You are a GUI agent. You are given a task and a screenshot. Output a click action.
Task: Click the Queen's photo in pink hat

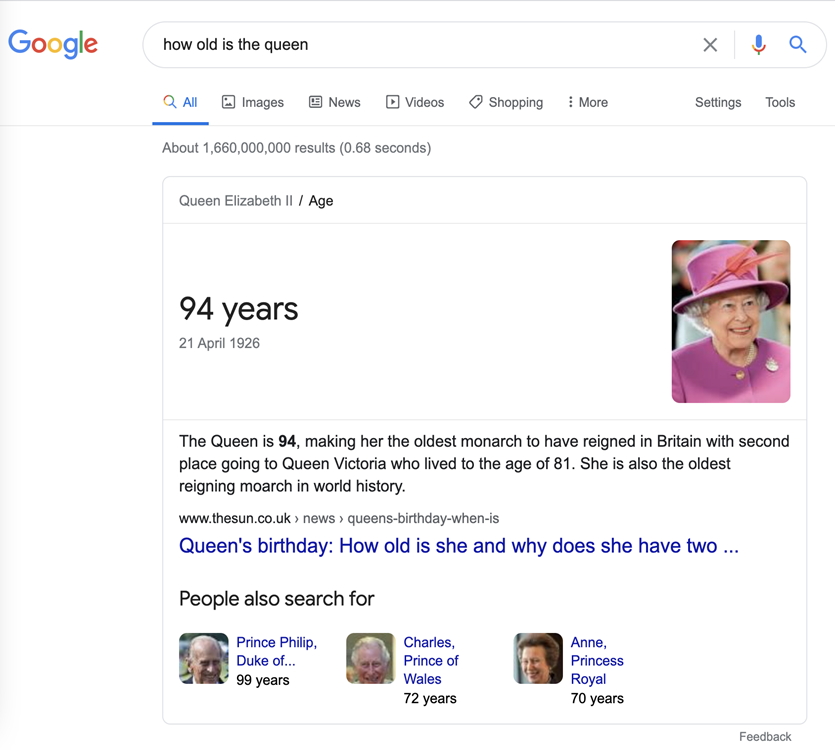[731, 321]
